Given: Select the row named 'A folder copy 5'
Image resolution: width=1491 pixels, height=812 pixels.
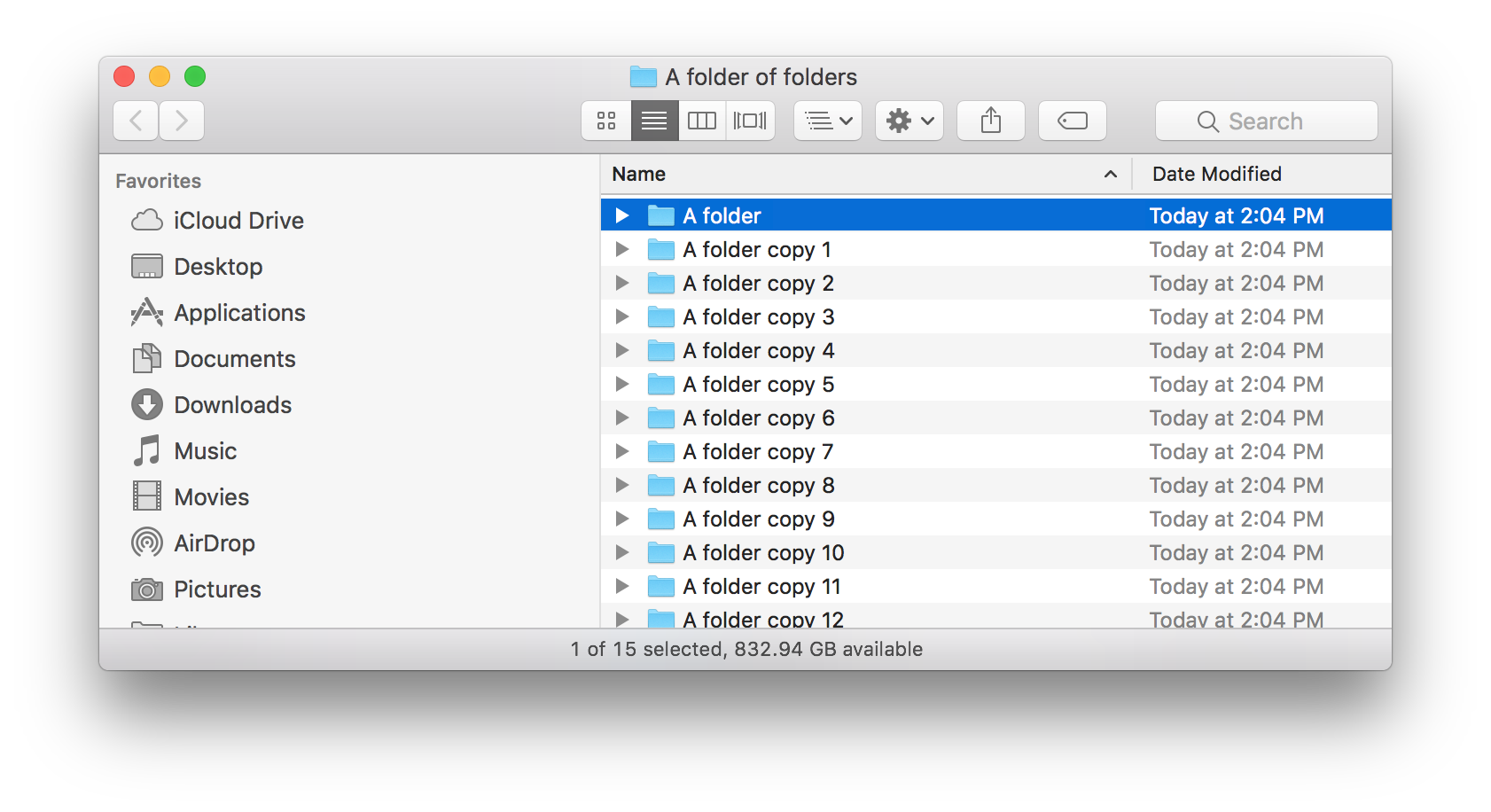Looking at the screenshot, I should (x=996, y=384).
